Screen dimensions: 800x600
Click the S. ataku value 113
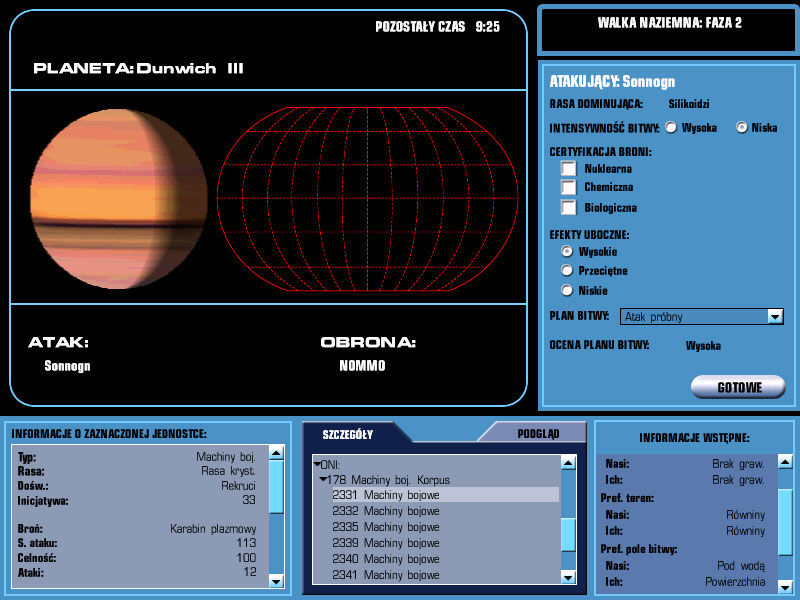click(246, 543)
